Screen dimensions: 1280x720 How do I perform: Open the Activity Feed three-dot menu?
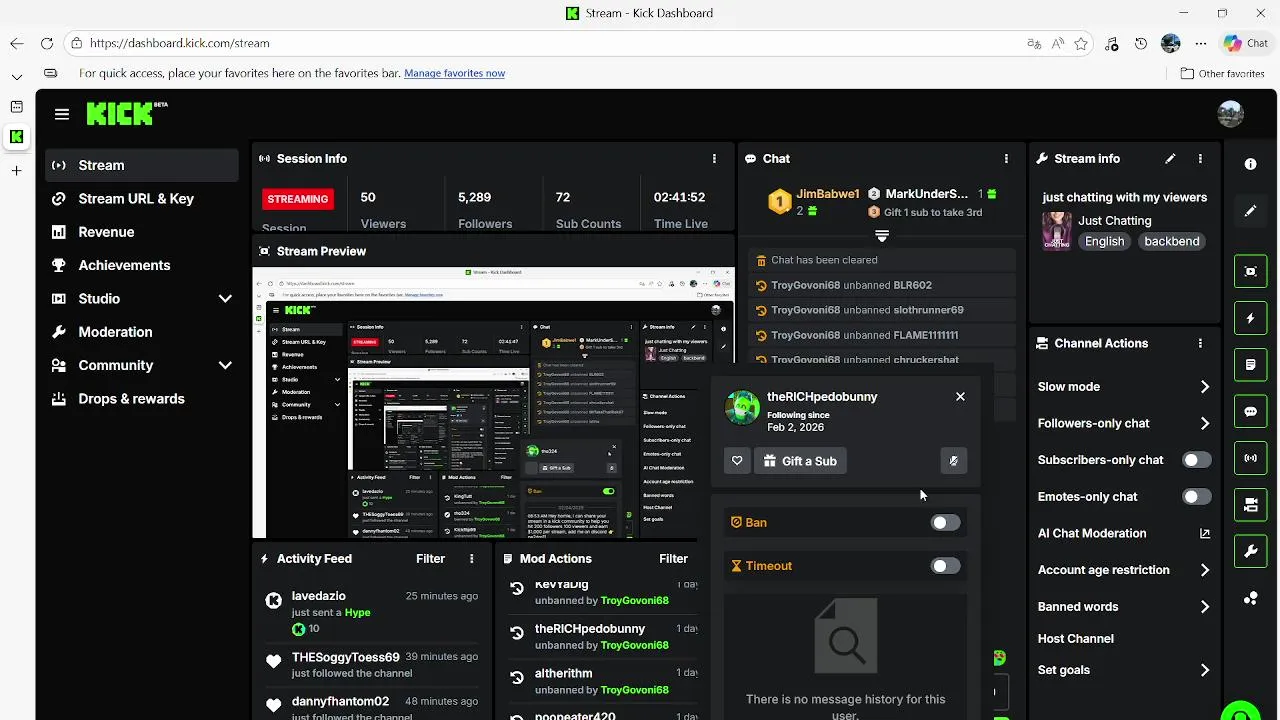click(x=472, y=559)
